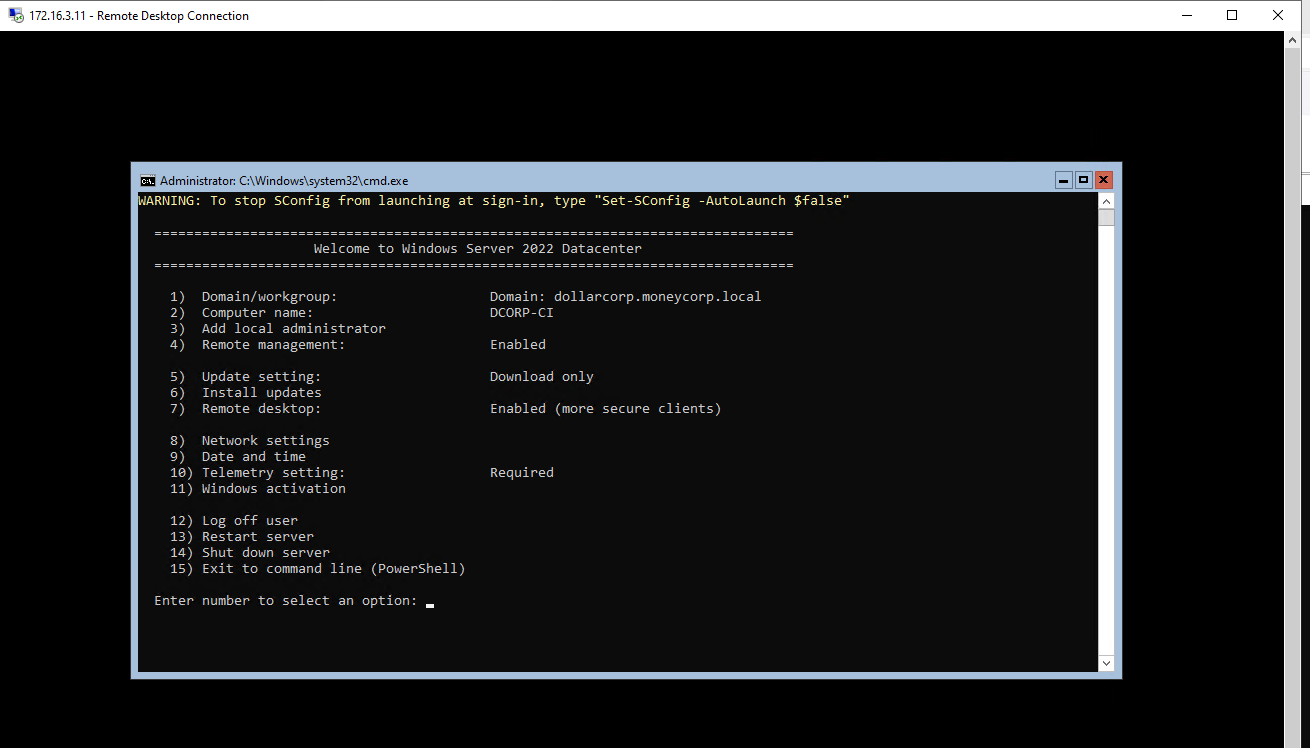Screen dimensions: 1310x748
Task: Click the 'Restart server' option line
Action: point(257,537)
